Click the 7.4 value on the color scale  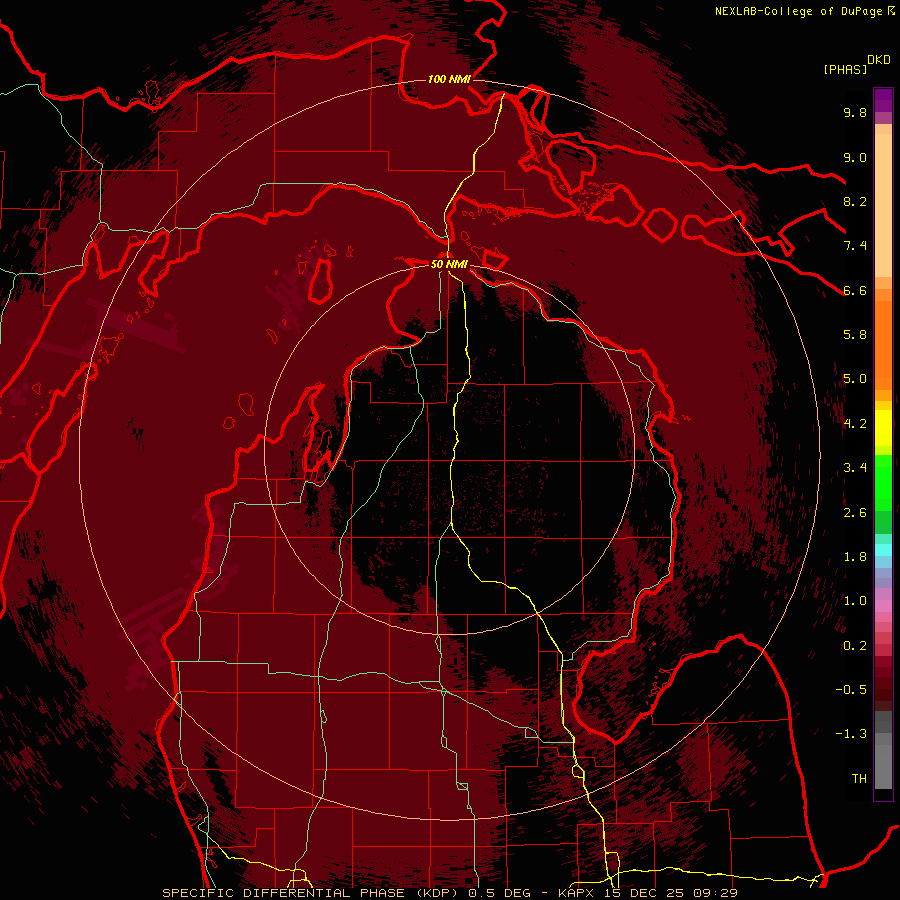[855, 246]
